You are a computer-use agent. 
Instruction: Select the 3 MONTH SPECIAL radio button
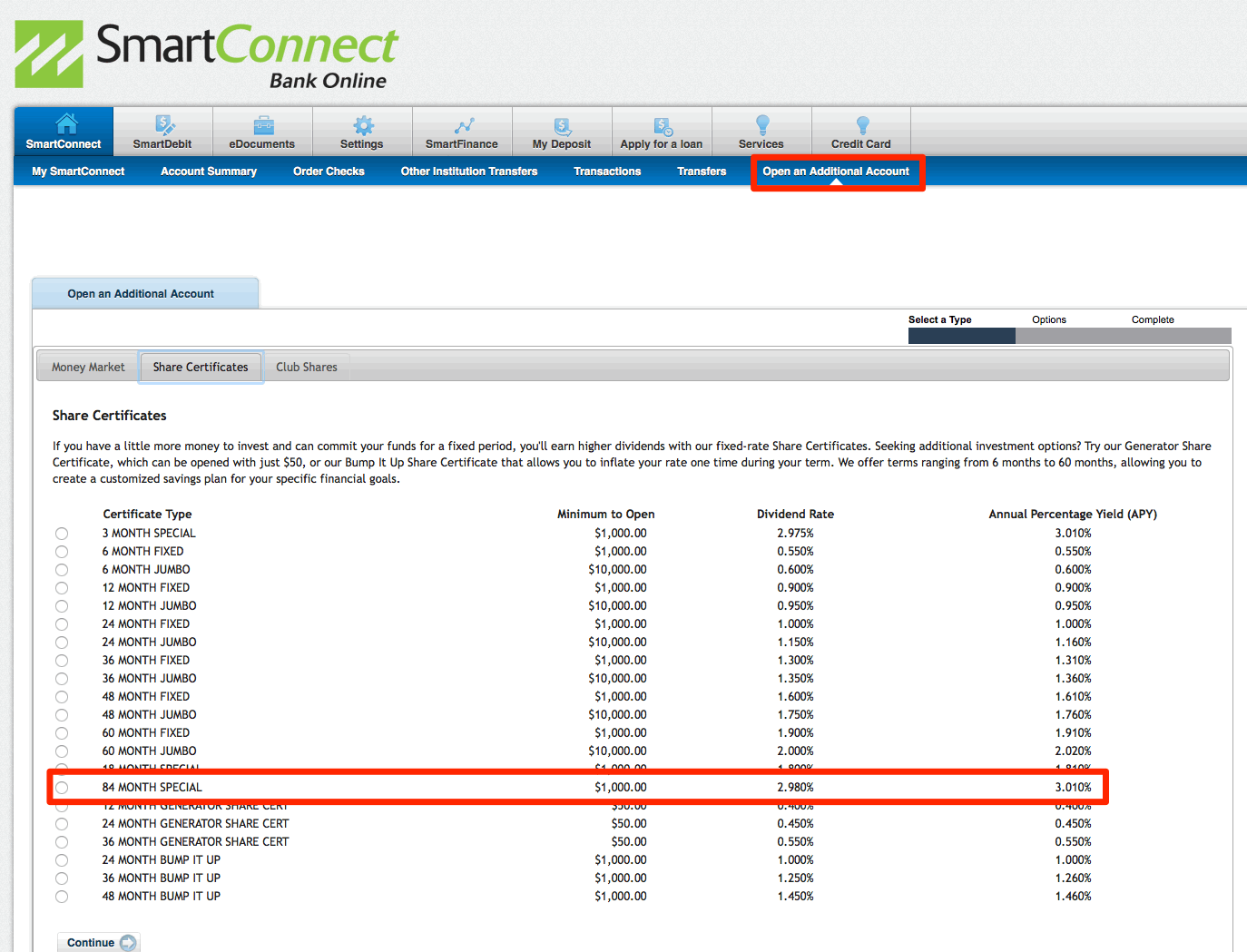[x=62, y=534]
